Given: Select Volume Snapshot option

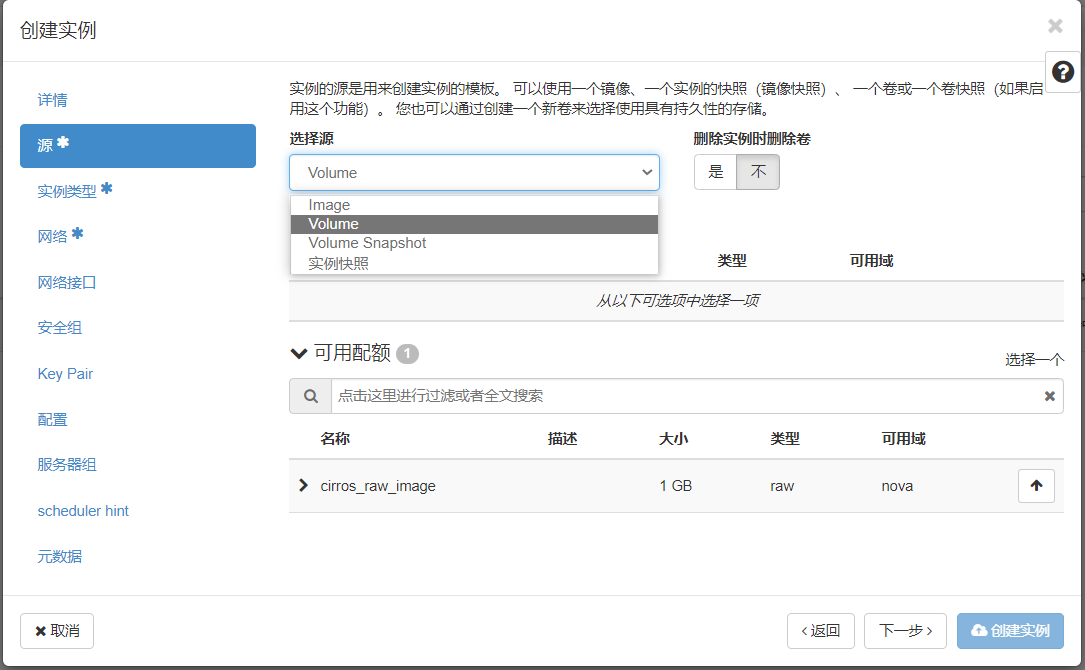Looking at the screenshot, I should point(367,243).
